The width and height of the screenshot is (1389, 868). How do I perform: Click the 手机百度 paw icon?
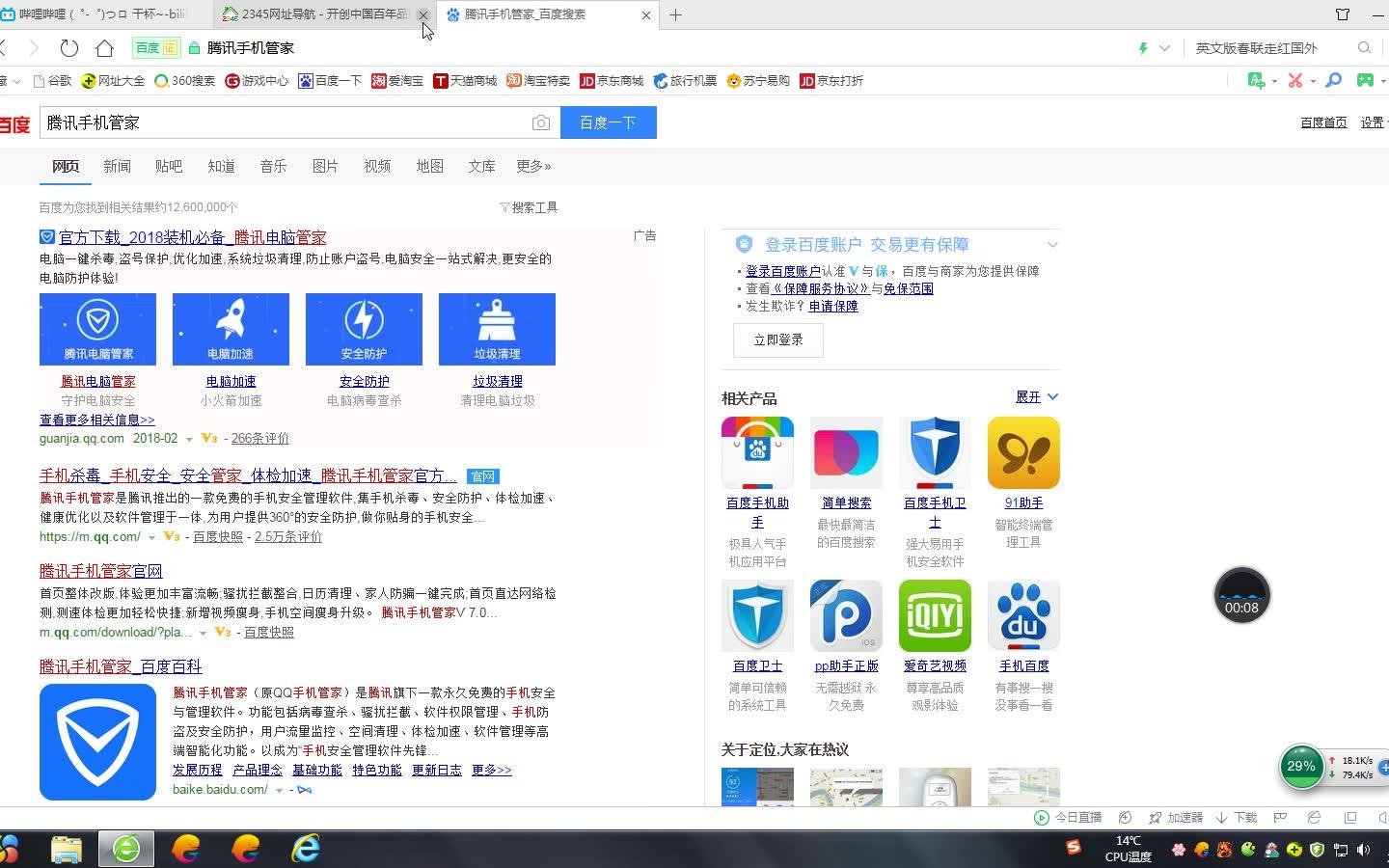(1023, 615)
